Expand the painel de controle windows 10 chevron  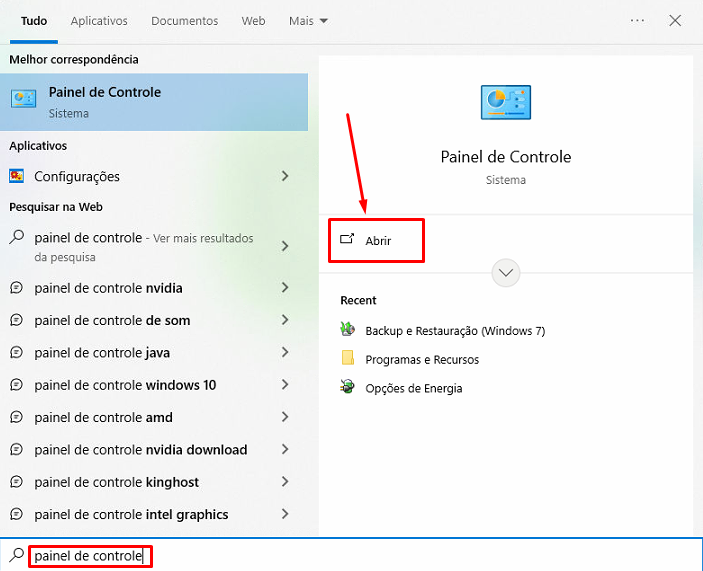(285, 384)
